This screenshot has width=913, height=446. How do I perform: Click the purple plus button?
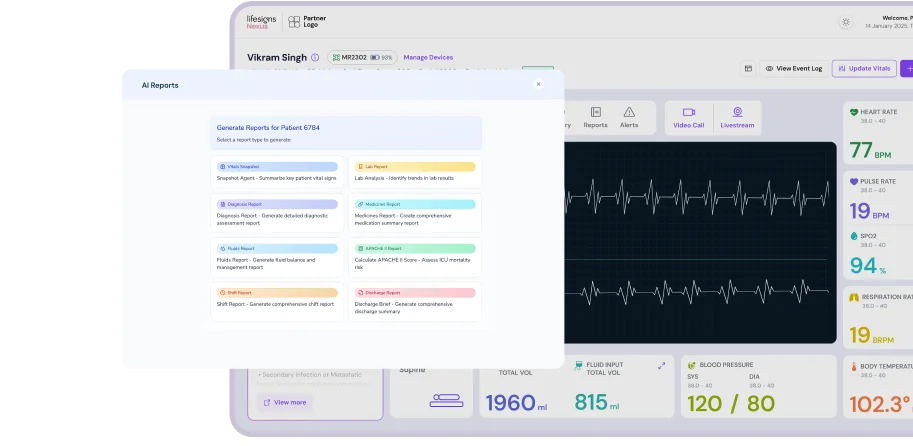pos(907,68)
